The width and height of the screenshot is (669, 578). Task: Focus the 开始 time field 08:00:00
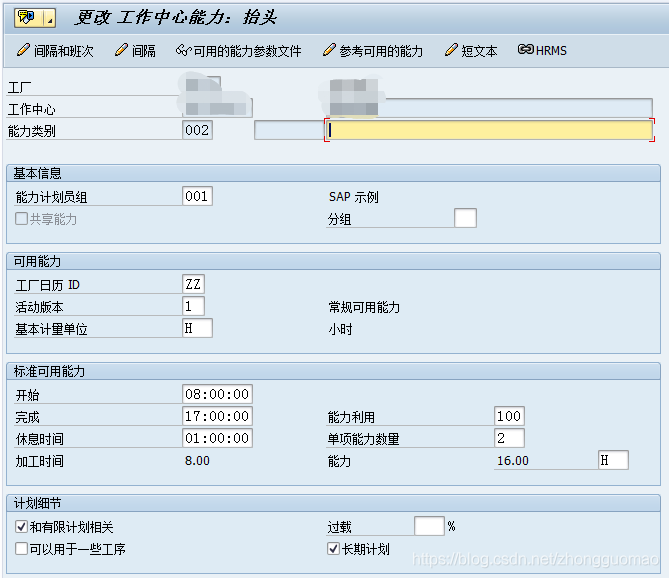coord(217,394)
